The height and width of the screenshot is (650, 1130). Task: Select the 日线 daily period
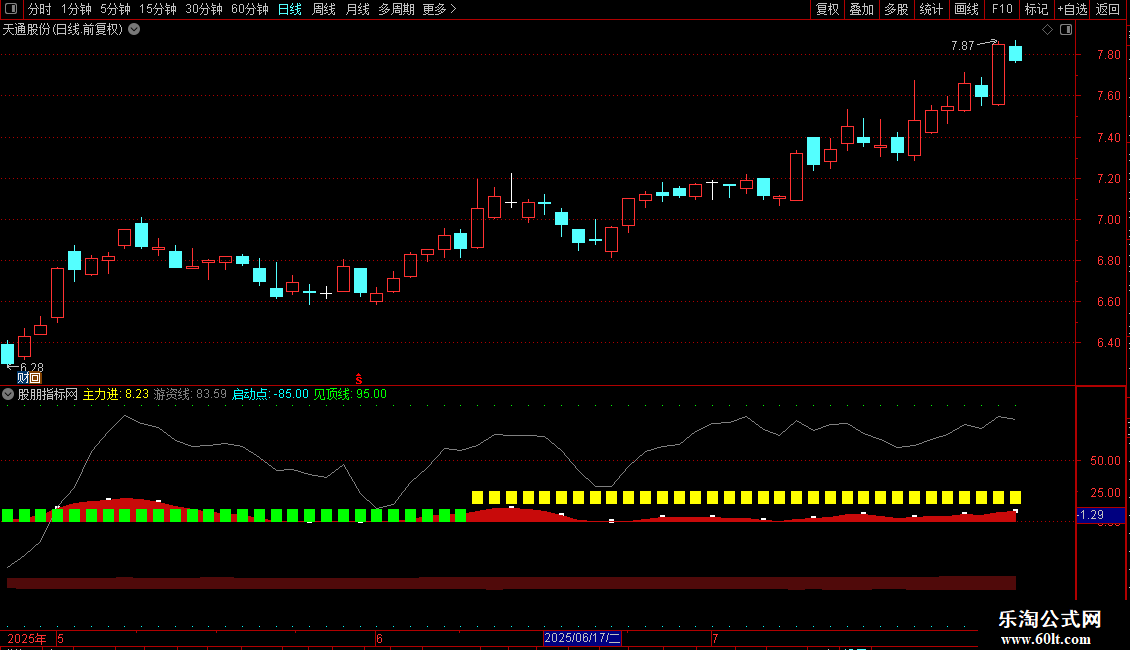click(290, 9)
